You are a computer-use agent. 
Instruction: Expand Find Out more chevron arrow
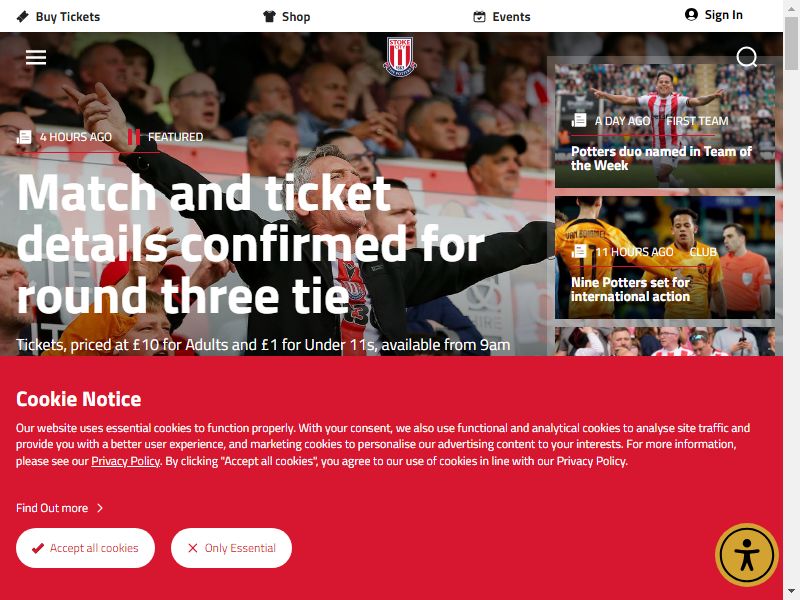tap(100, 508)
